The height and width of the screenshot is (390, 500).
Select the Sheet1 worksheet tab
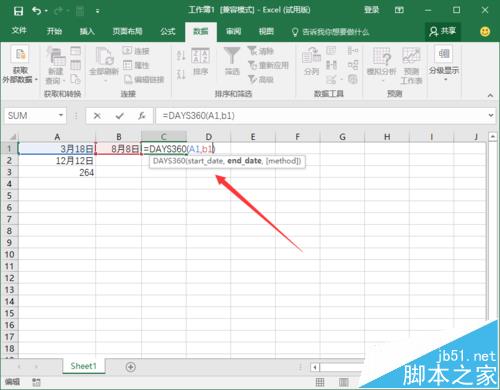pyautogui.click(x=83, y=366)
